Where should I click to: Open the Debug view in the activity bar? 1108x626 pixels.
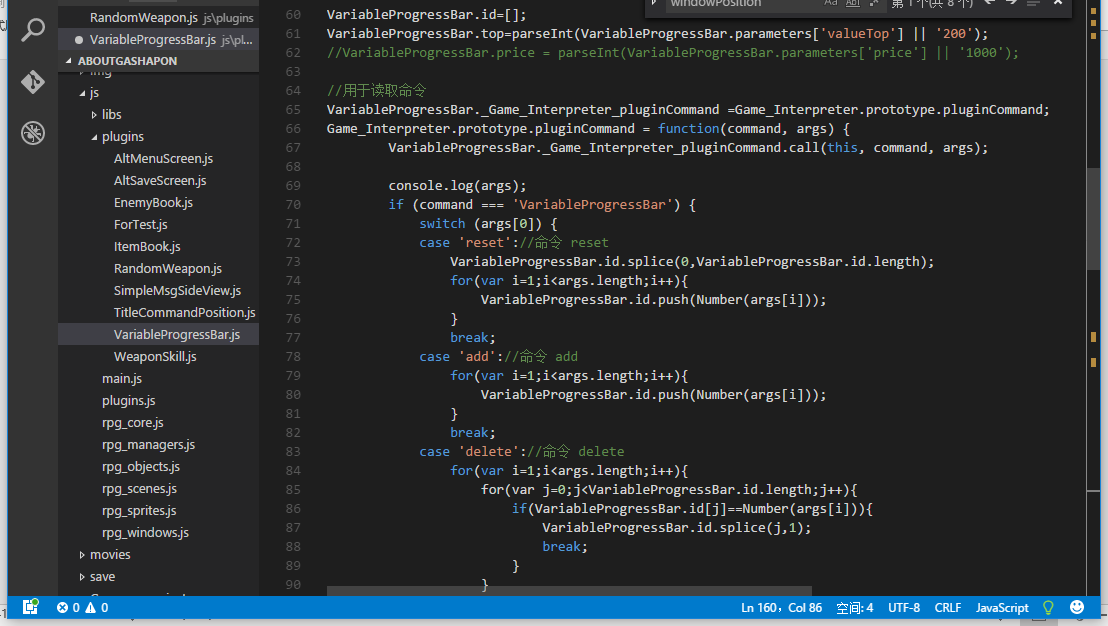[33, 133]
